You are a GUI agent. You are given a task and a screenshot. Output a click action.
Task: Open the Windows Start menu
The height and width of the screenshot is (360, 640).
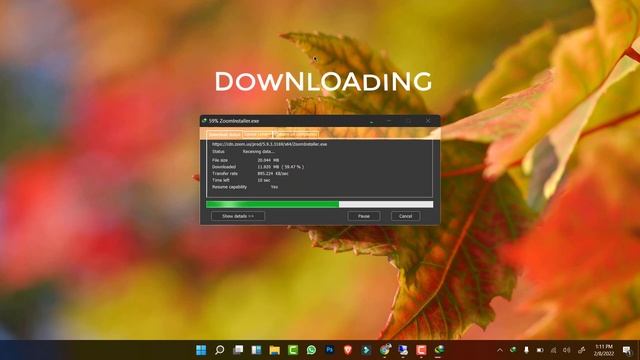[x=201, y=350]
